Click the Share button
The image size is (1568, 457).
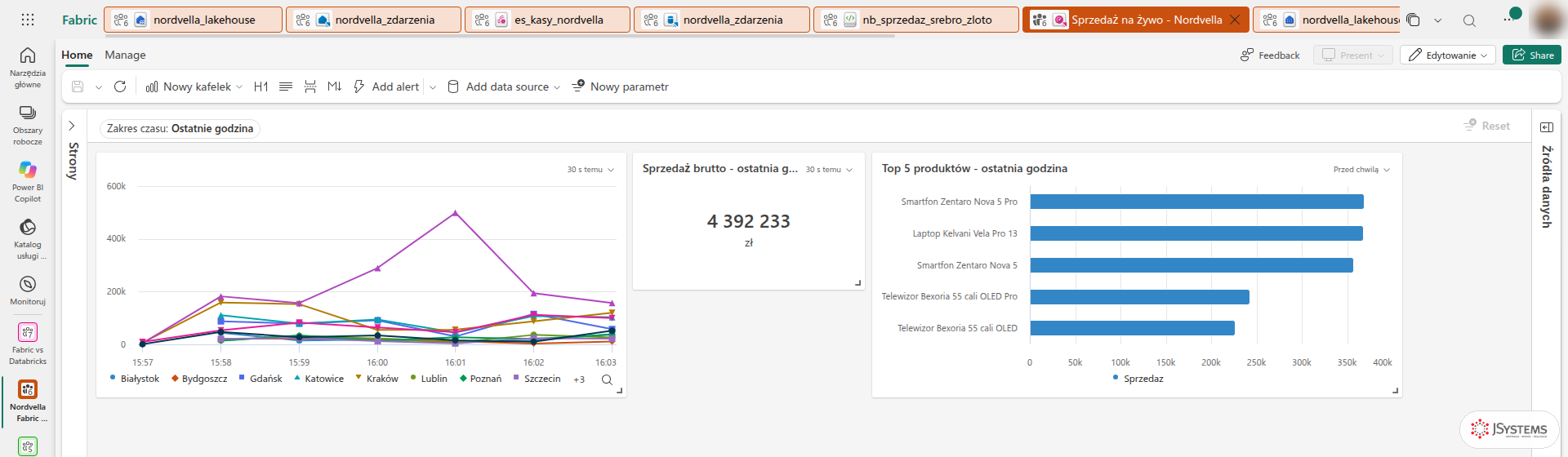pyautogui.click(x=1532, y=55)
